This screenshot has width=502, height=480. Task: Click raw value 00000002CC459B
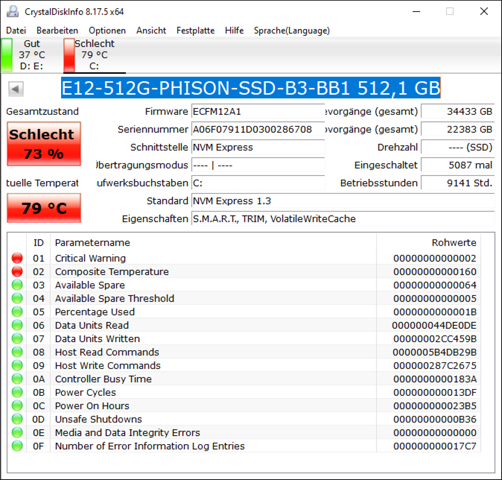pyautogui.click(x=435, y=339)
